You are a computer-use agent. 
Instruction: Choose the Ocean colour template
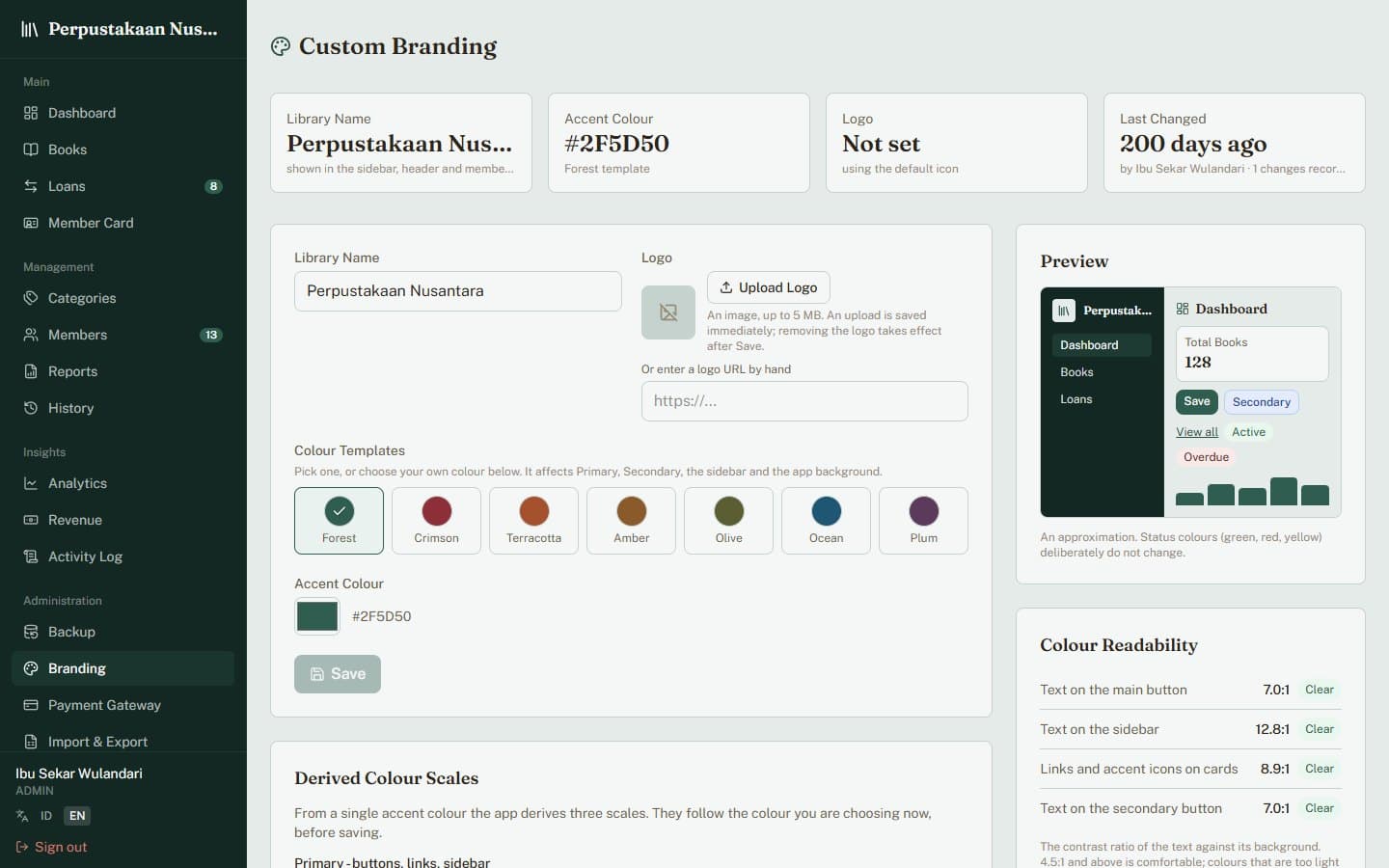[x=826, y=521]
